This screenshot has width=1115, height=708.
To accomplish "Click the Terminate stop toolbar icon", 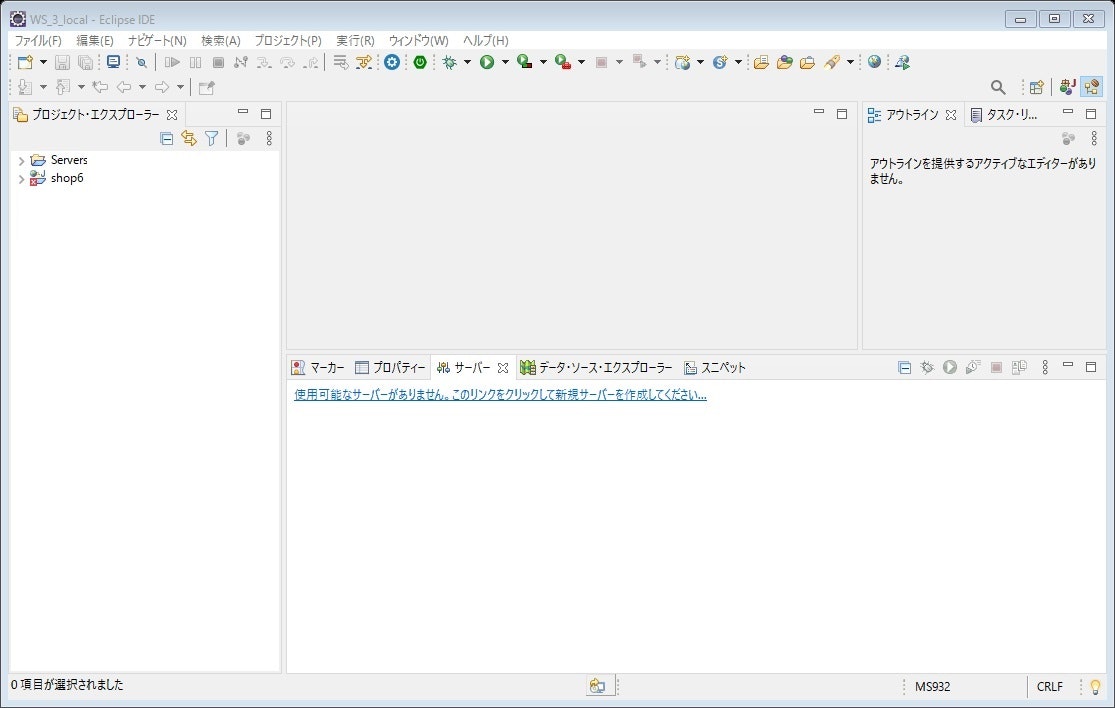I will click(x=218, y=63).
